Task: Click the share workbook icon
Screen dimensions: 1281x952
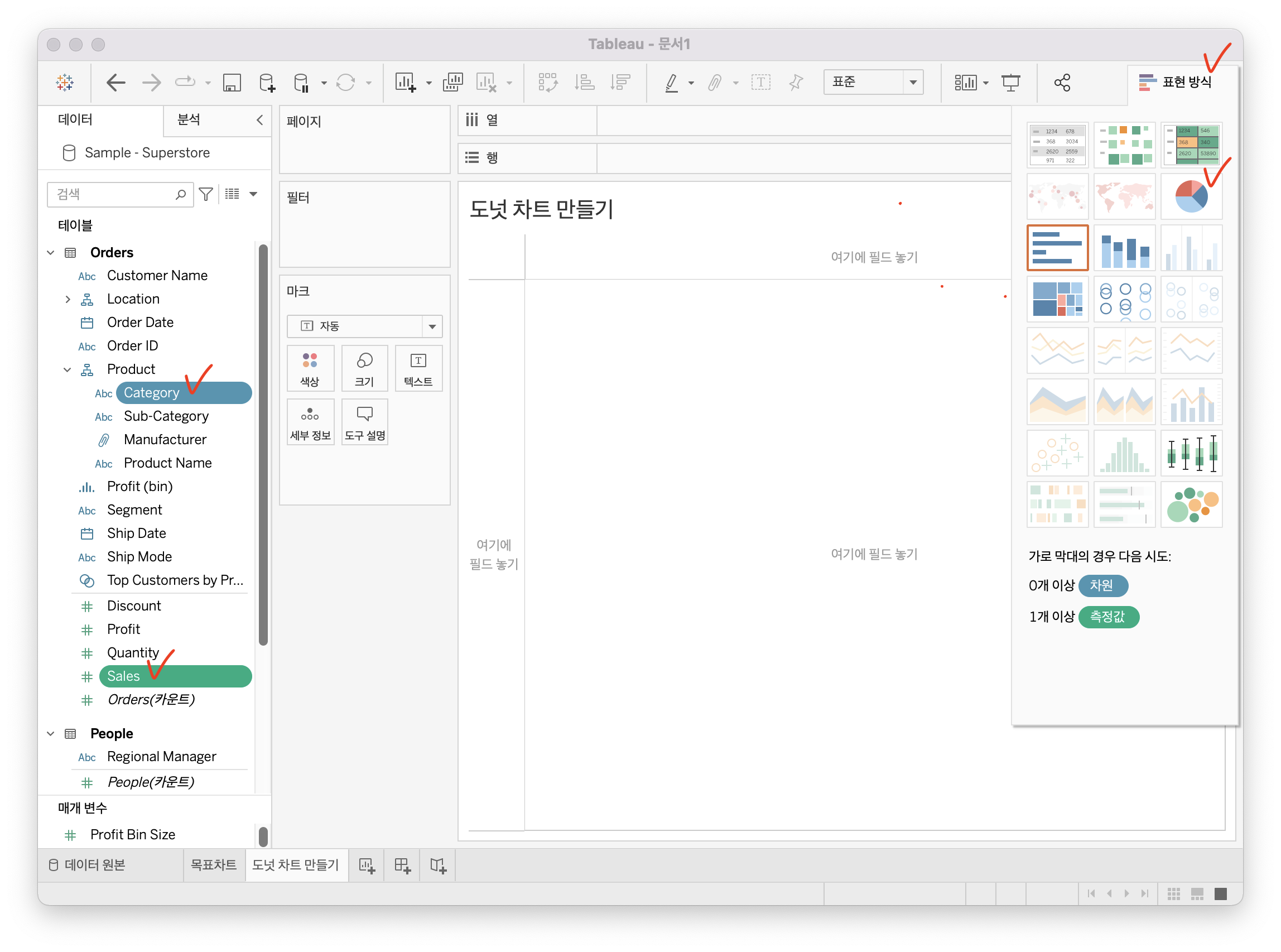Action: pyautogui.click(x=1062, y=83)
